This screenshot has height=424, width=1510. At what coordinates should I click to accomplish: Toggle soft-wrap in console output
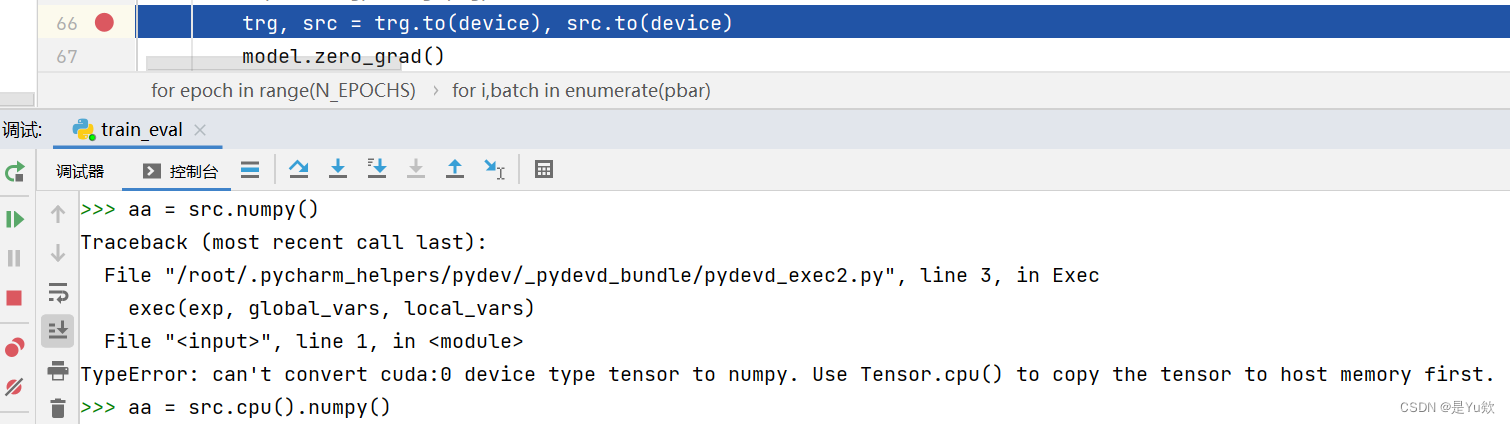point(58,293)
